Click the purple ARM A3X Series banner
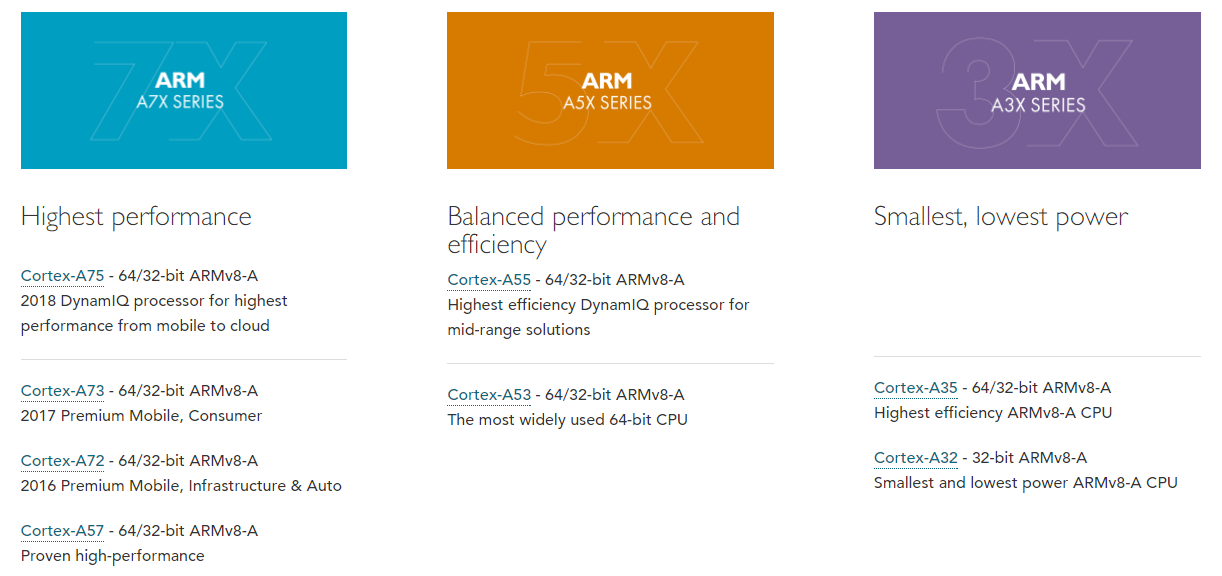The width and height of the screenshot is (1222, 576). point(1037,90)
